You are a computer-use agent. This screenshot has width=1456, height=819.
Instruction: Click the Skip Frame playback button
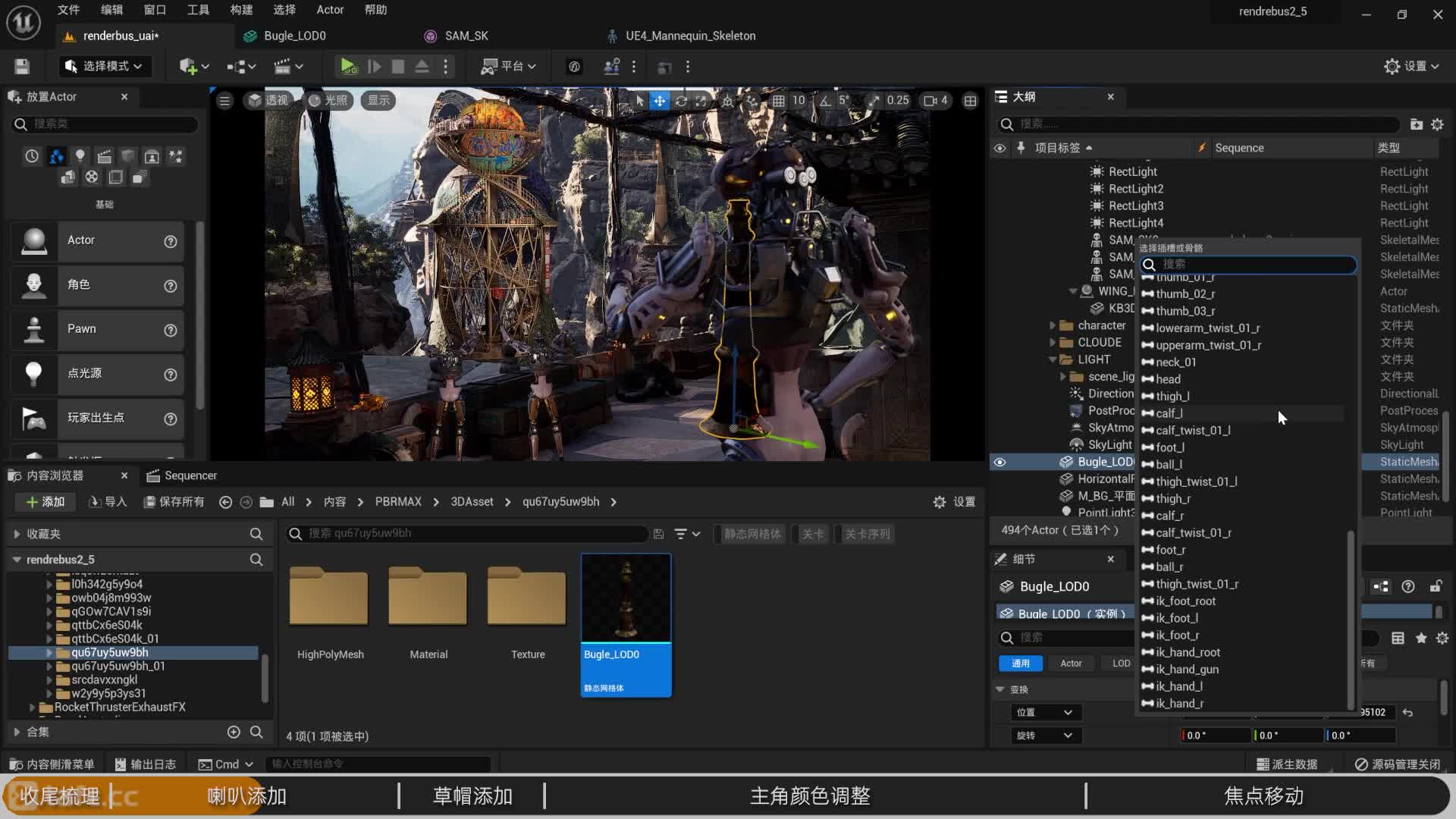[374, 67]
